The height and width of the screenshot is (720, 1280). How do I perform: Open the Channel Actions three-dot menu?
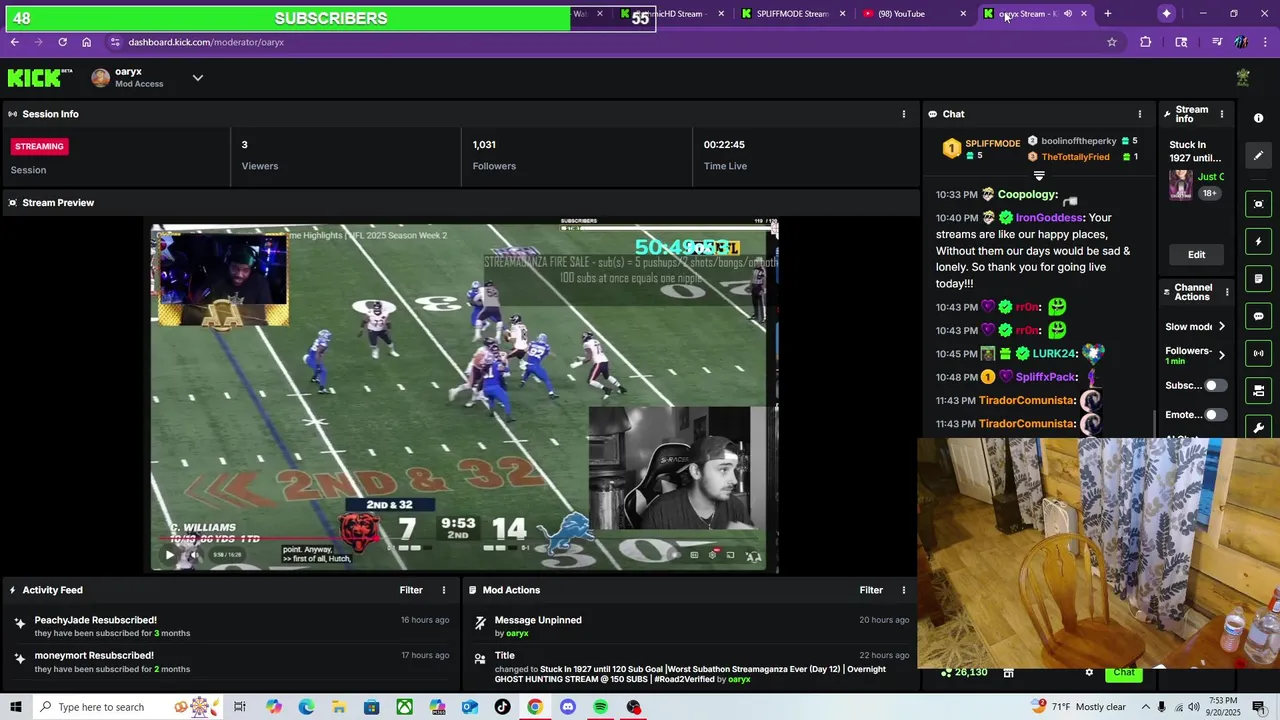click(x=1227, y=292)
